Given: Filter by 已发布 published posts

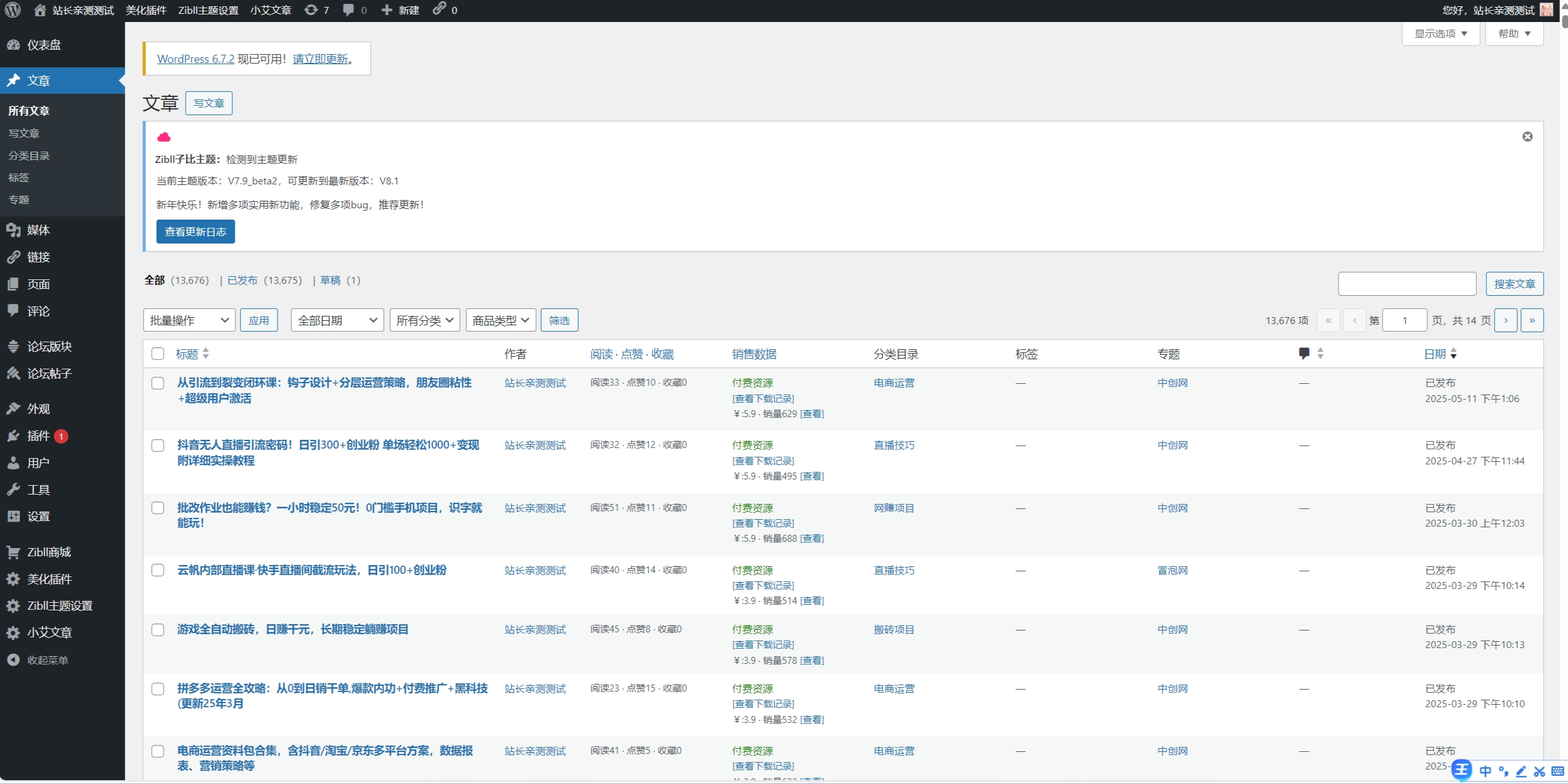Looking at the screenshot, I should tap(243, 280).
